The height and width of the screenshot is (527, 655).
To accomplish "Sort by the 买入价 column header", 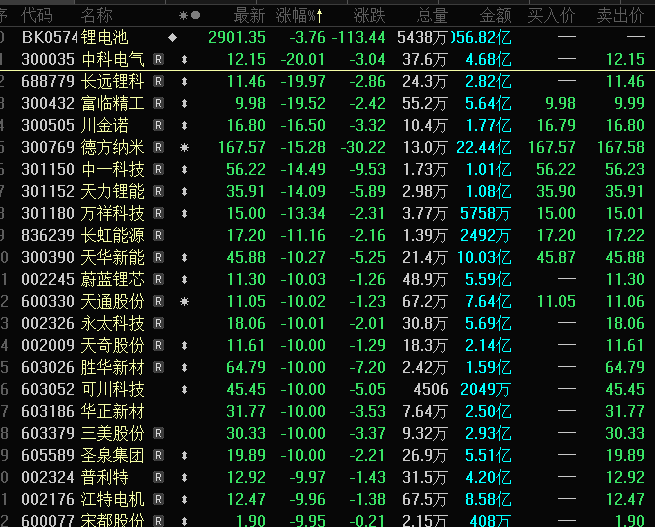I will point(551,16).
